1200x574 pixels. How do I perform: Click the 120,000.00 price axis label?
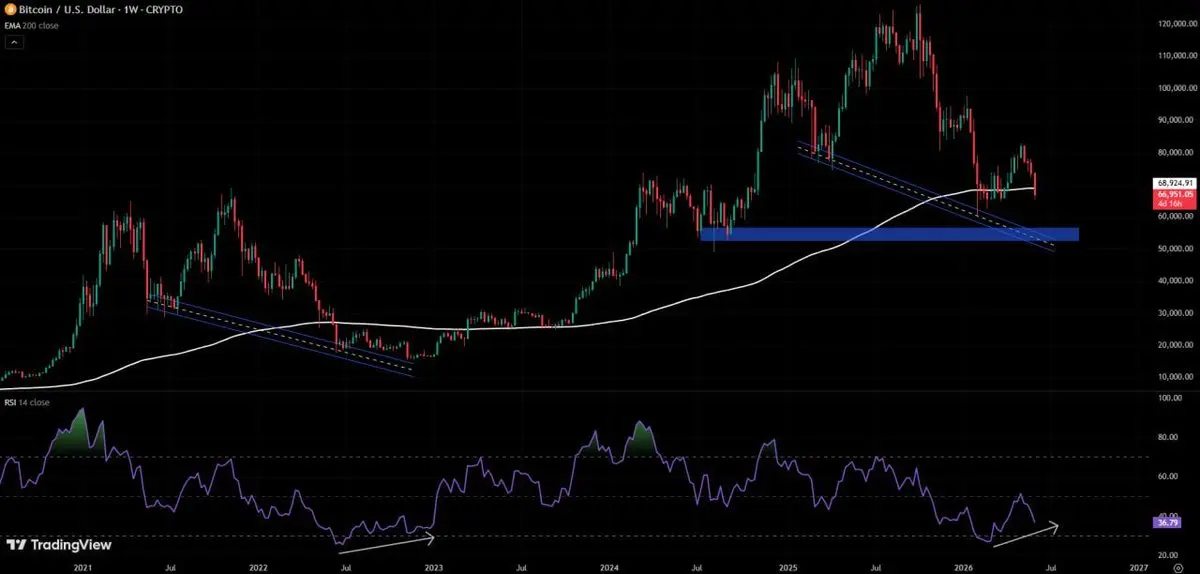tap(1177, 23)
